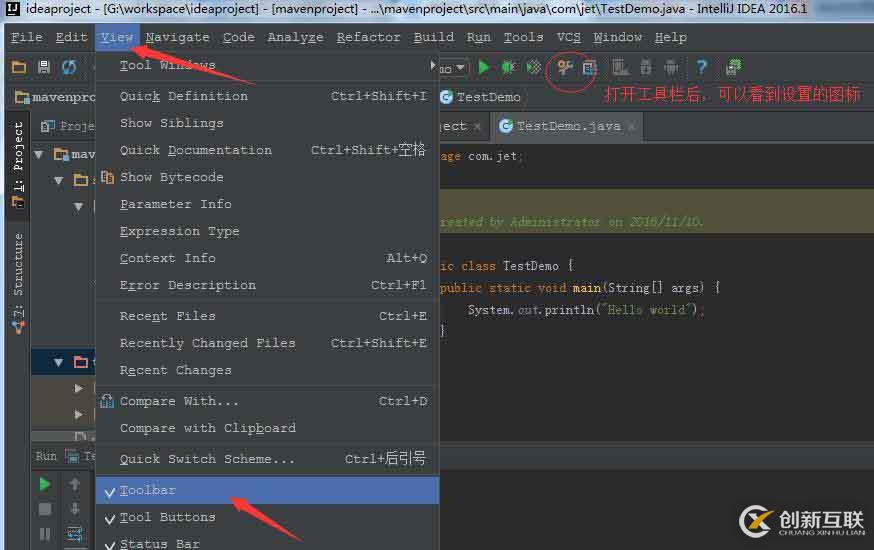This screenshot has width=874, height=550.
Task: Stop the process with the square stop icon
Action: (45, 509)
